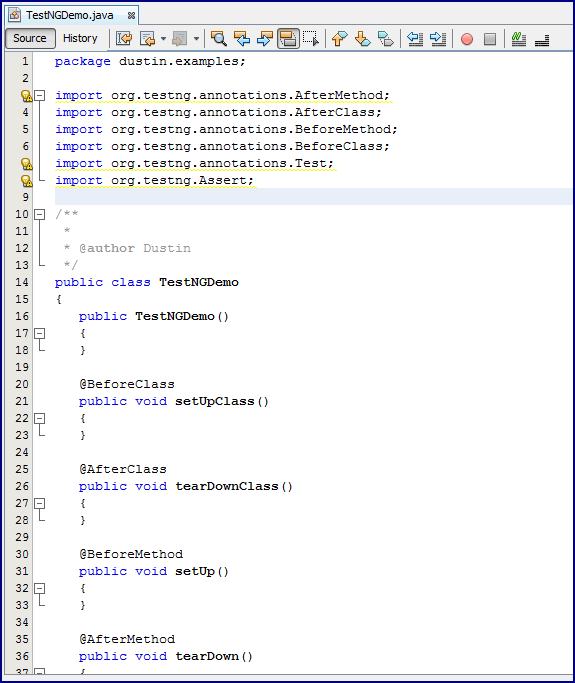Viewport: 575px width, 683px height.
Task: Select the TestNGDemo.java tab
Action: (x=70, y=15)
